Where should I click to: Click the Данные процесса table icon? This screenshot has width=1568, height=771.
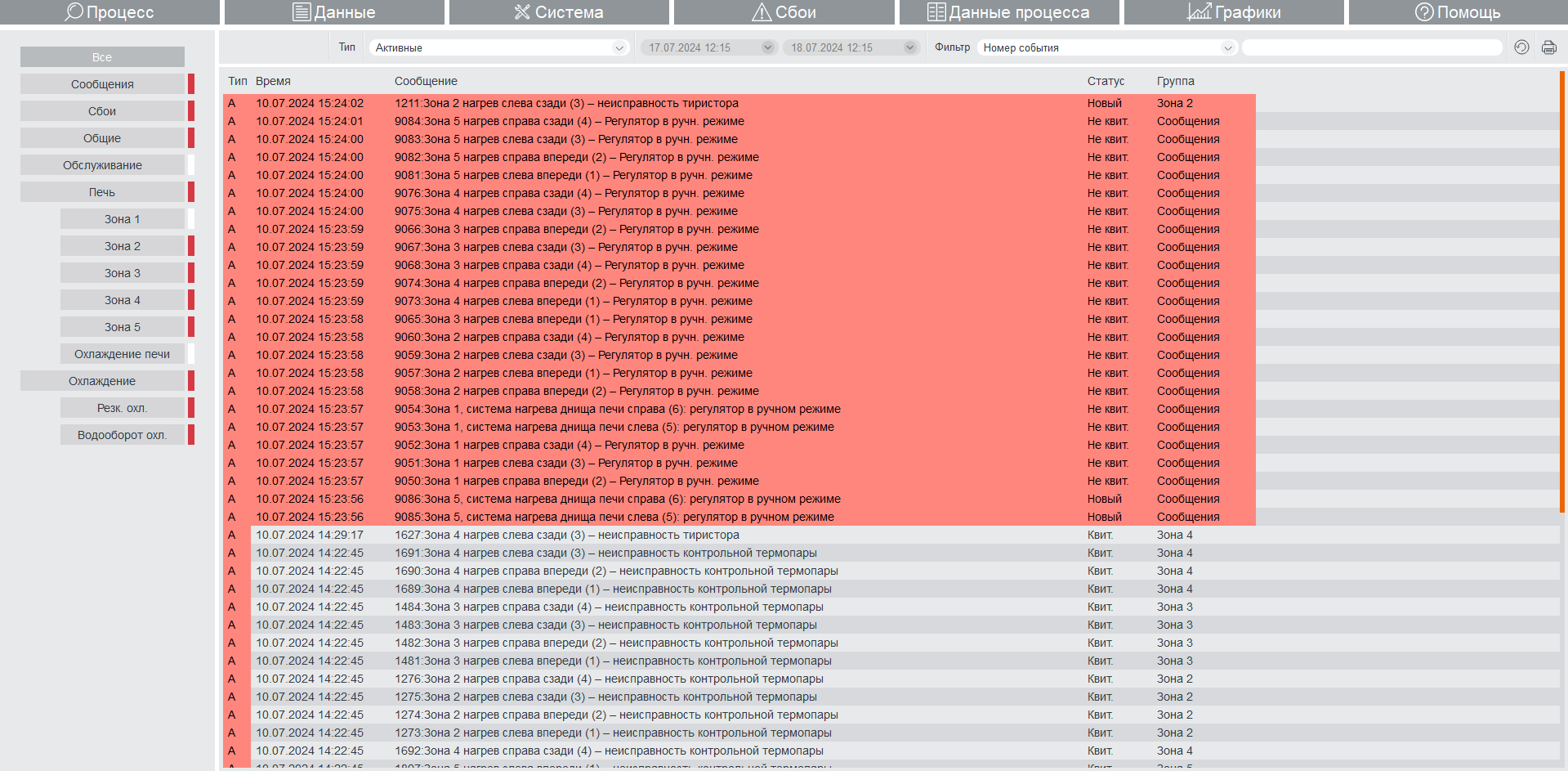click(936, 11)
